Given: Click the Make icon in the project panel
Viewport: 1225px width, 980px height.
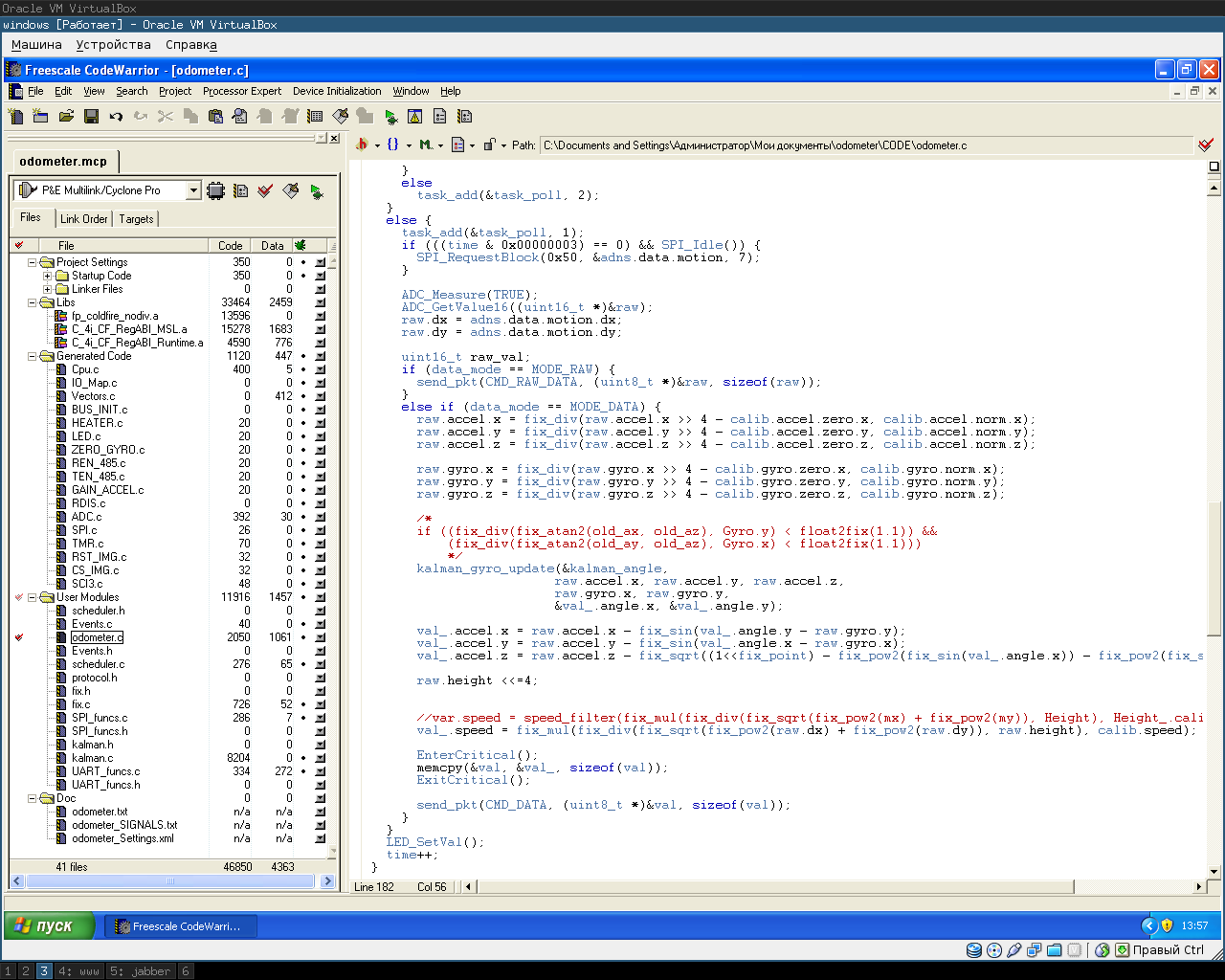Looking at the screenshot, I should click(x=291, y=191).
